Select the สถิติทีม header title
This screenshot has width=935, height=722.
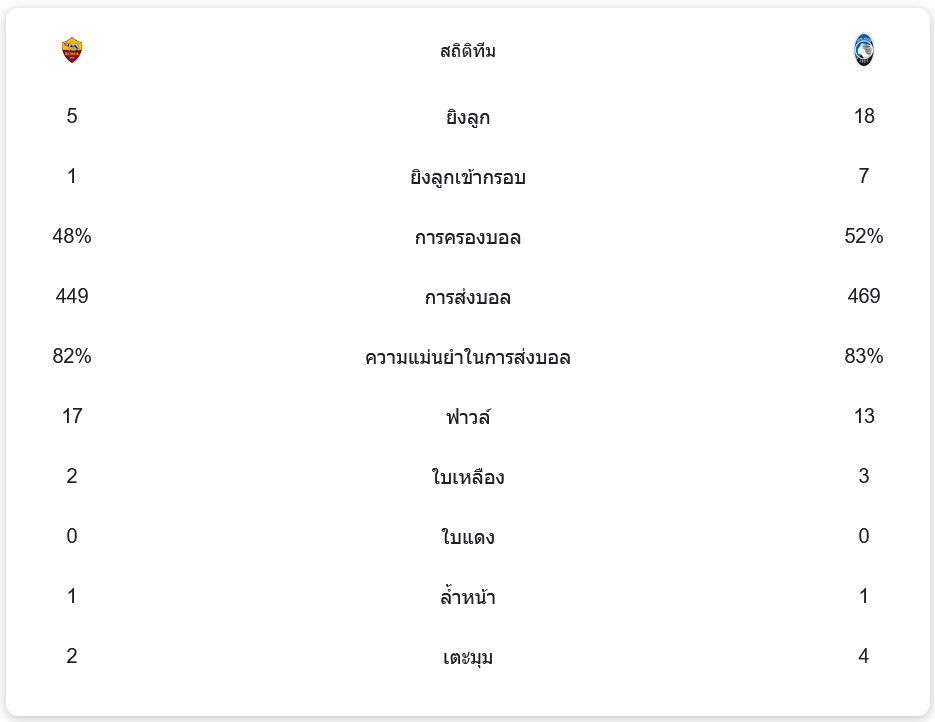coord(467,51)
